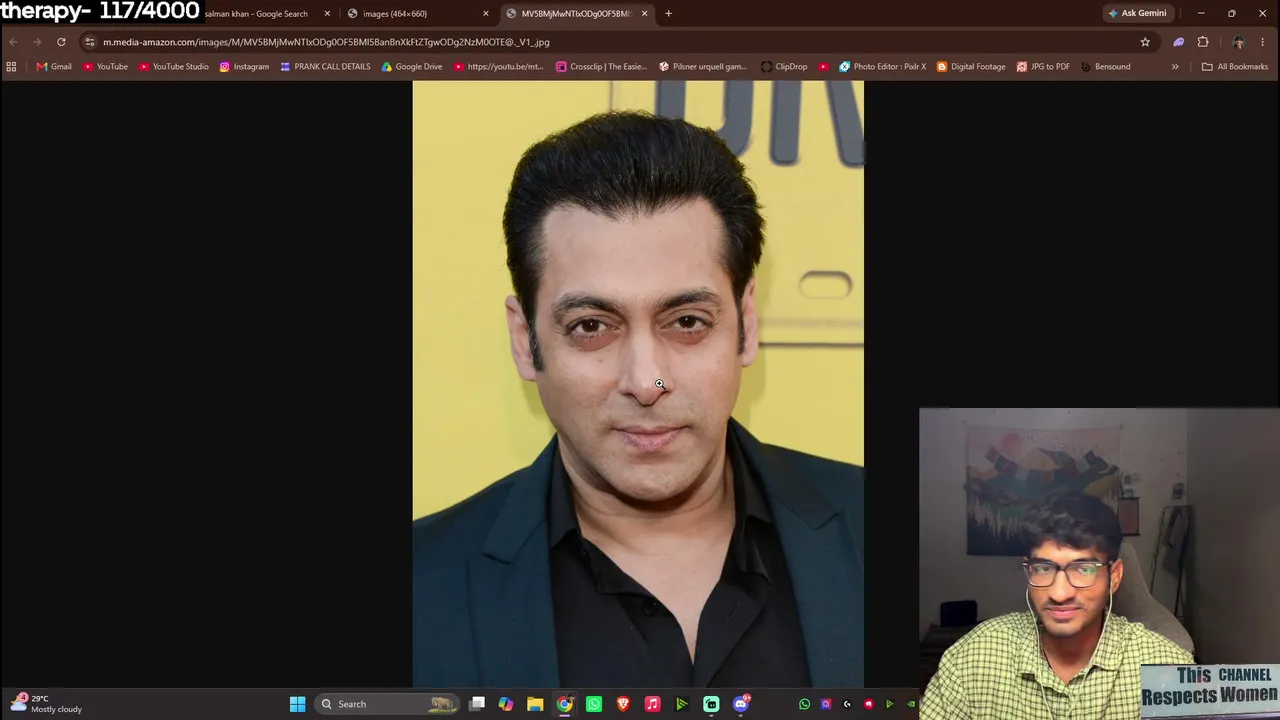Switch to Chrome on the taskbar

click(565, 704)
